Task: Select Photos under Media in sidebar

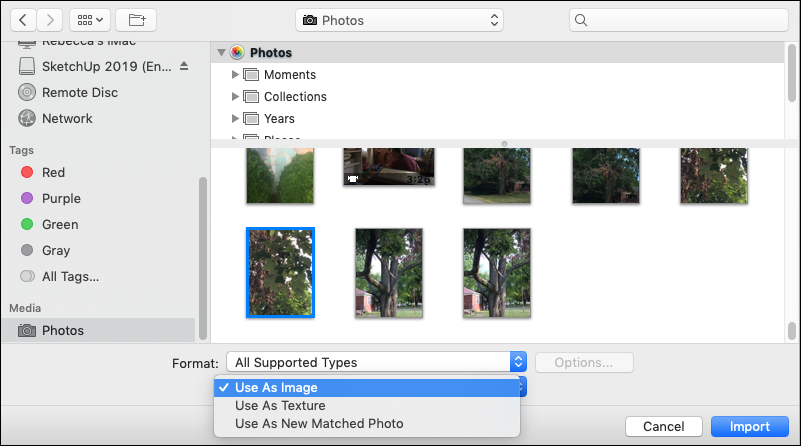Action: [63, 330]
